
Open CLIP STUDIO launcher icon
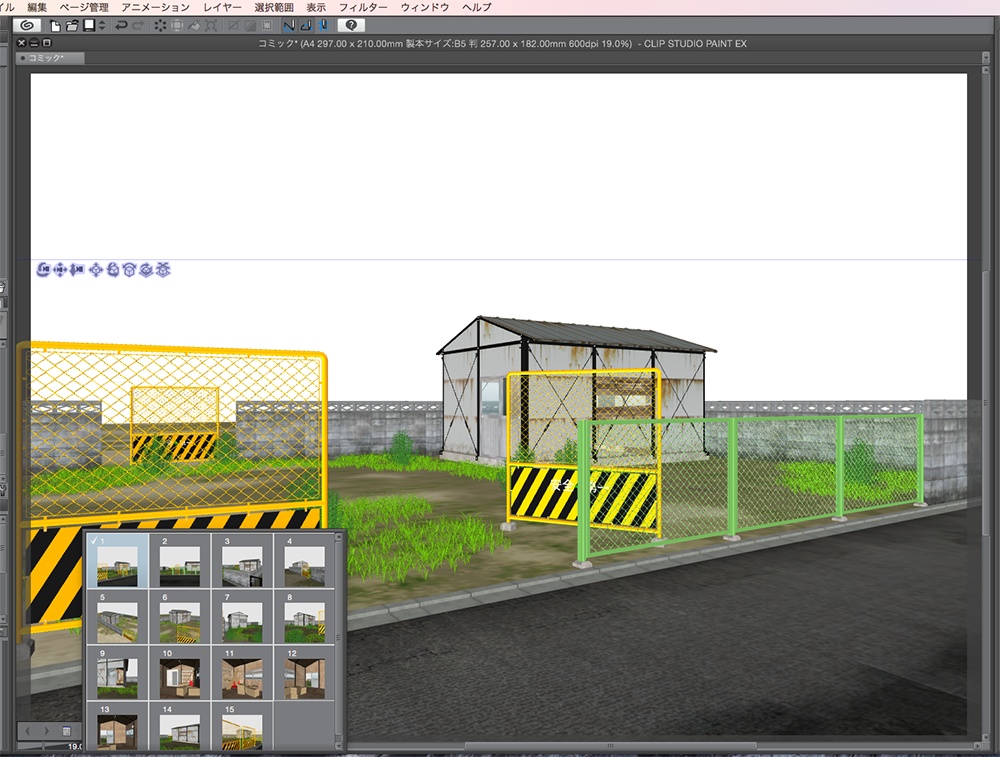coord(27,26)
